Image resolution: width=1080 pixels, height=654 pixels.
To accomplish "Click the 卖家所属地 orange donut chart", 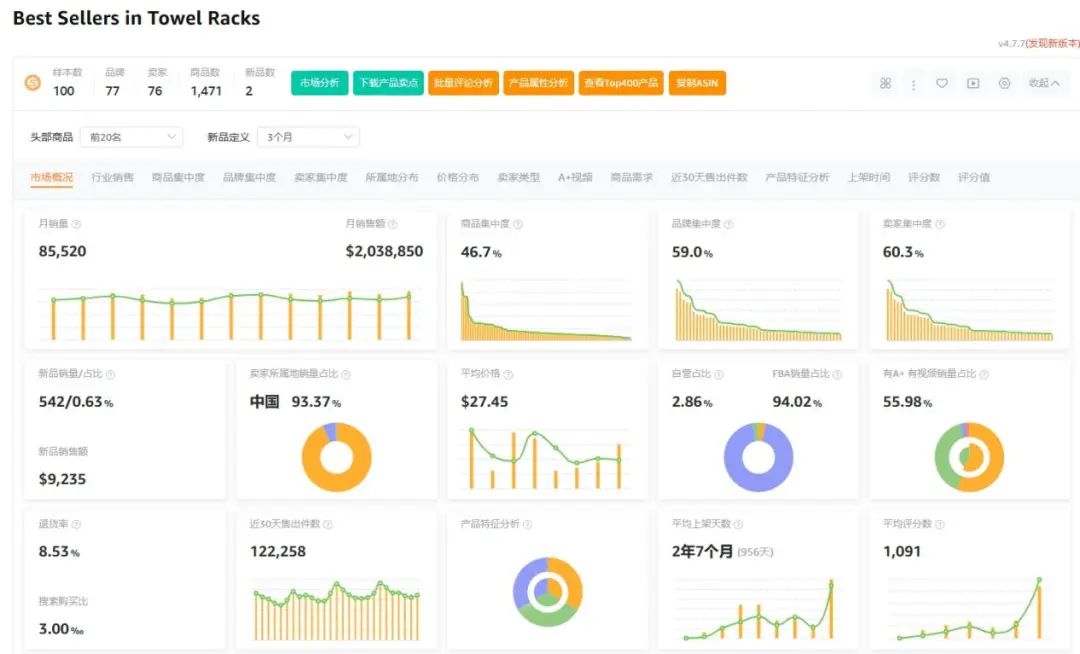I will click(x=337, y=457).
